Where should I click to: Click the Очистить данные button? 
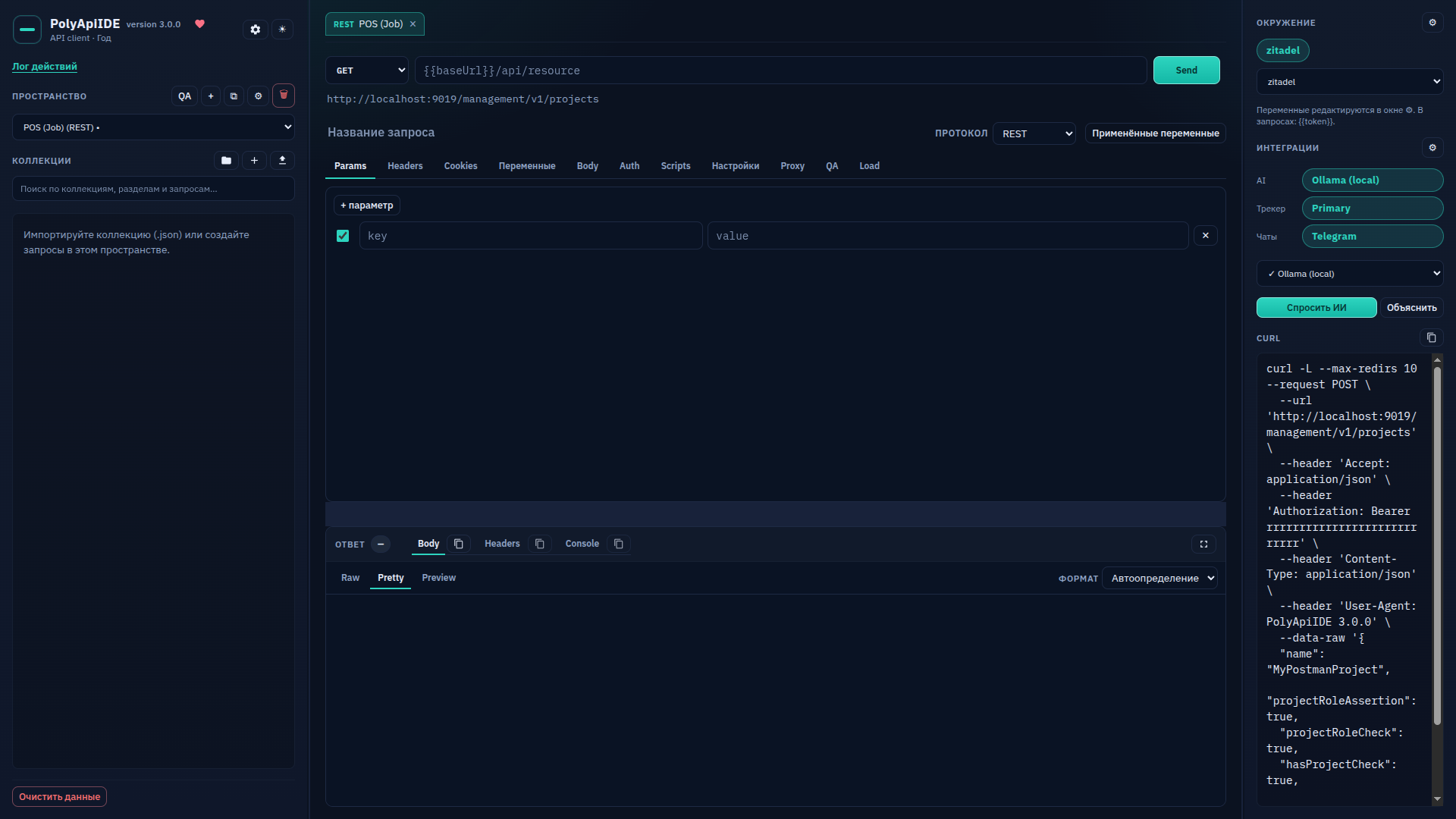click(59, 797)
